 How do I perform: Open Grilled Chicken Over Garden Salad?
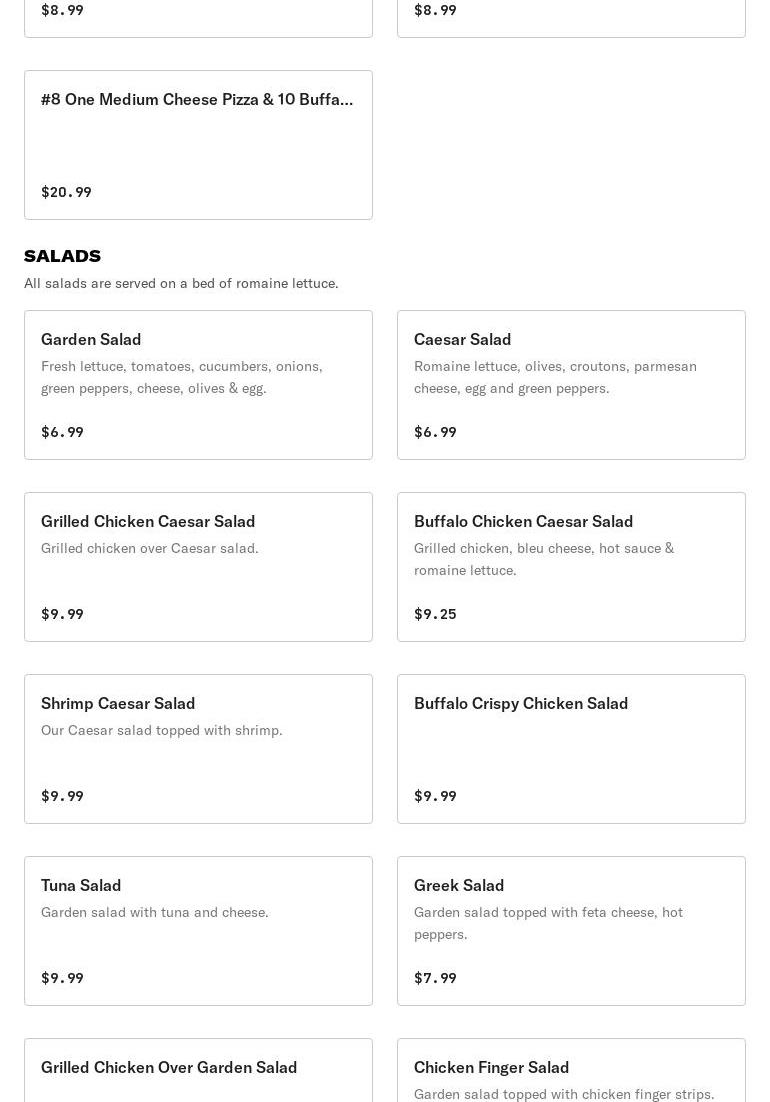click(169, 1068)
